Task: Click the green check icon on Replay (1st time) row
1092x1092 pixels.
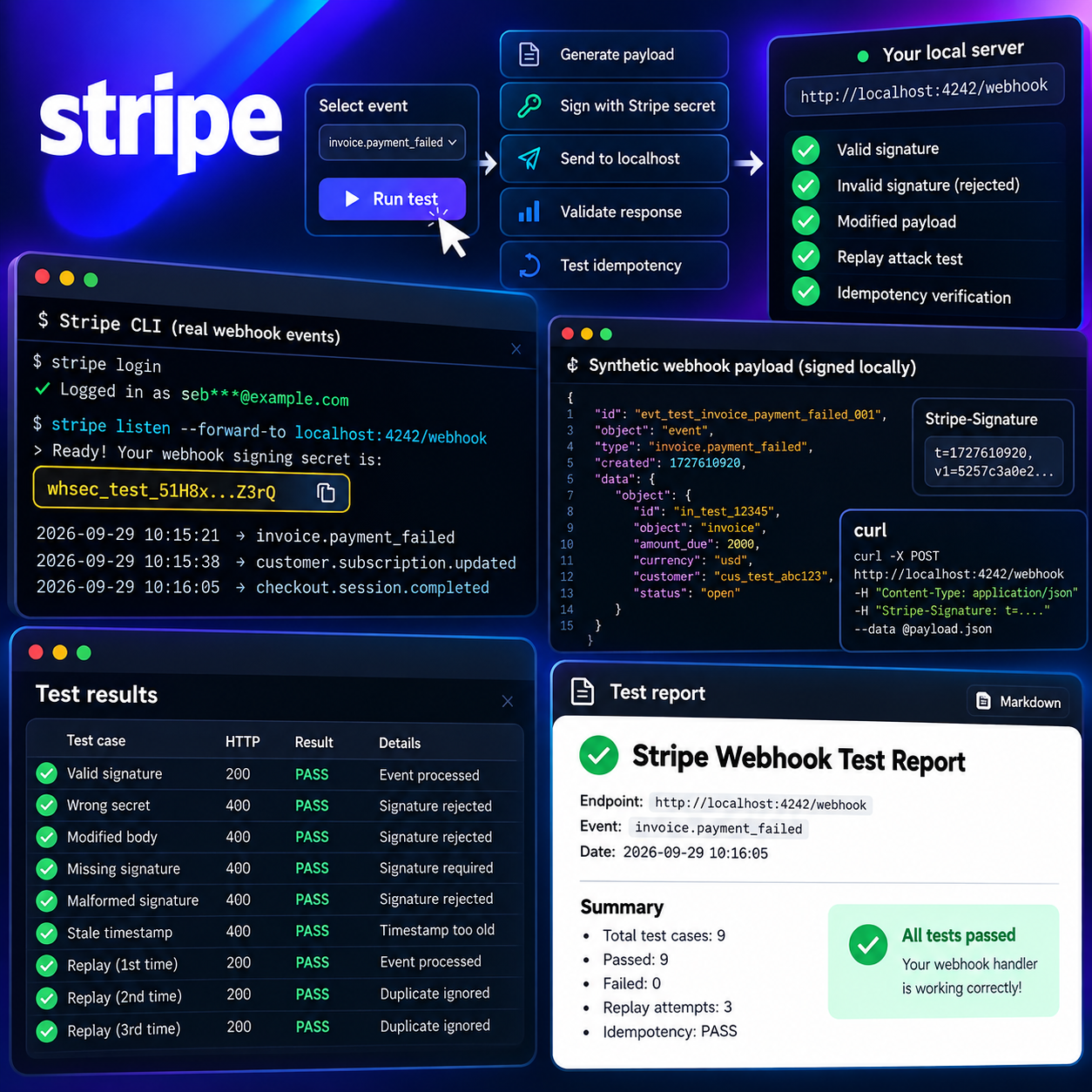Action: pos(47,965)
